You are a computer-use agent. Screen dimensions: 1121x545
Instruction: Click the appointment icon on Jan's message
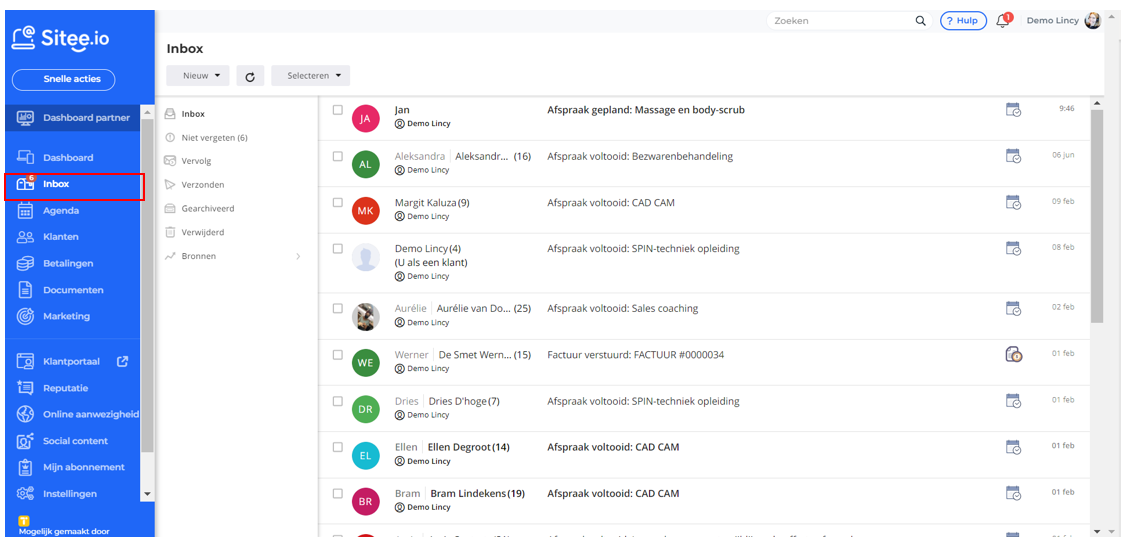(x=1013, y=110)
